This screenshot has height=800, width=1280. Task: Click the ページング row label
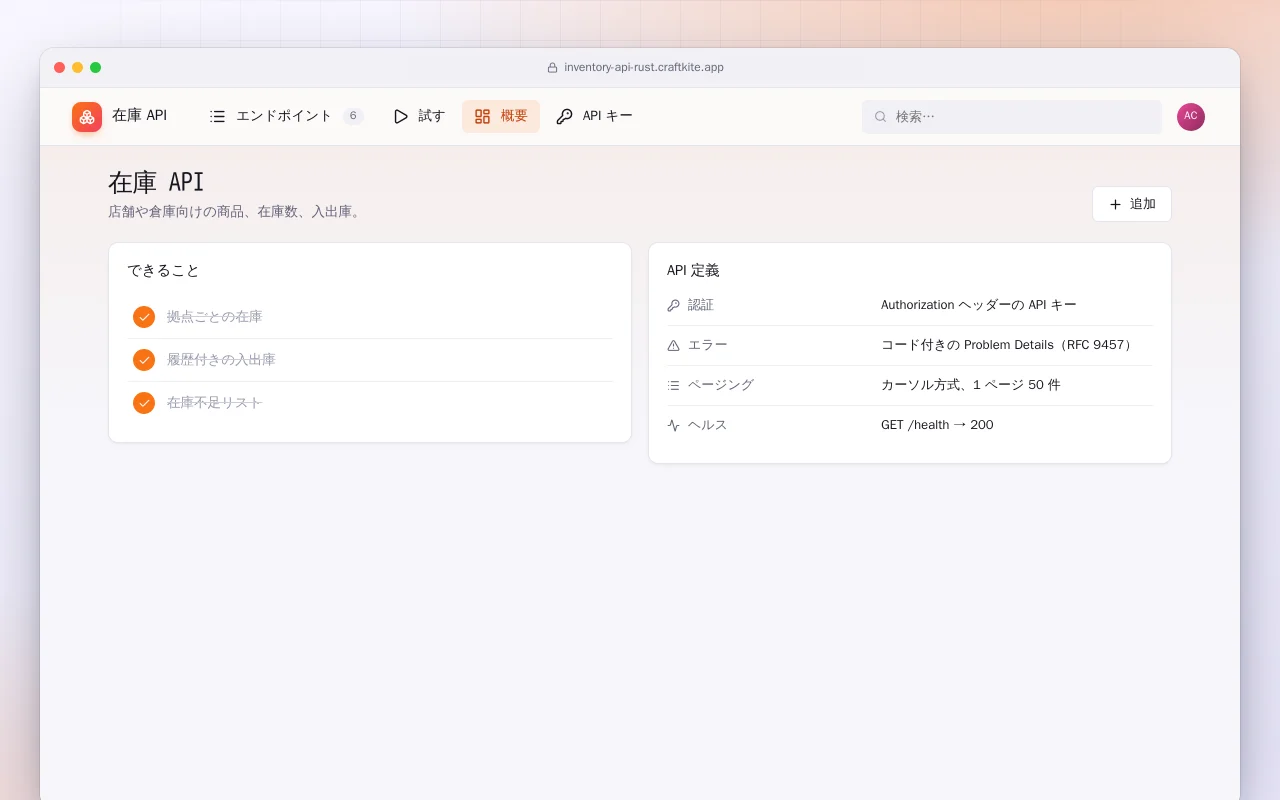click(721, 385)
